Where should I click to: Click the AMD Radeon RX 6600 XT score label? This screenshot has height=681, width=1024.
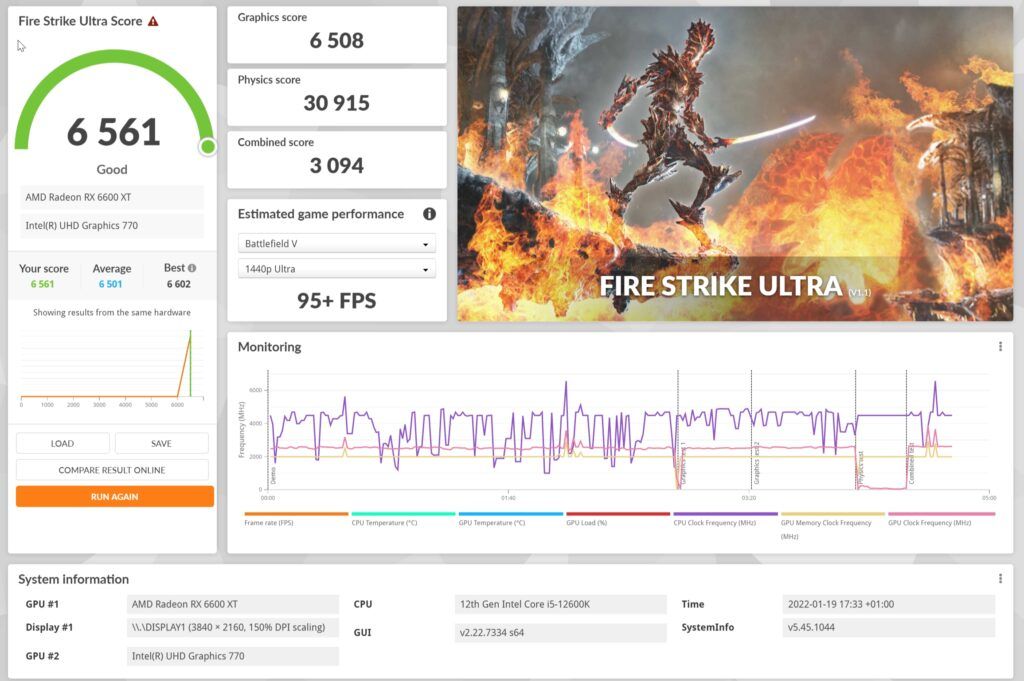coord(112,197)
